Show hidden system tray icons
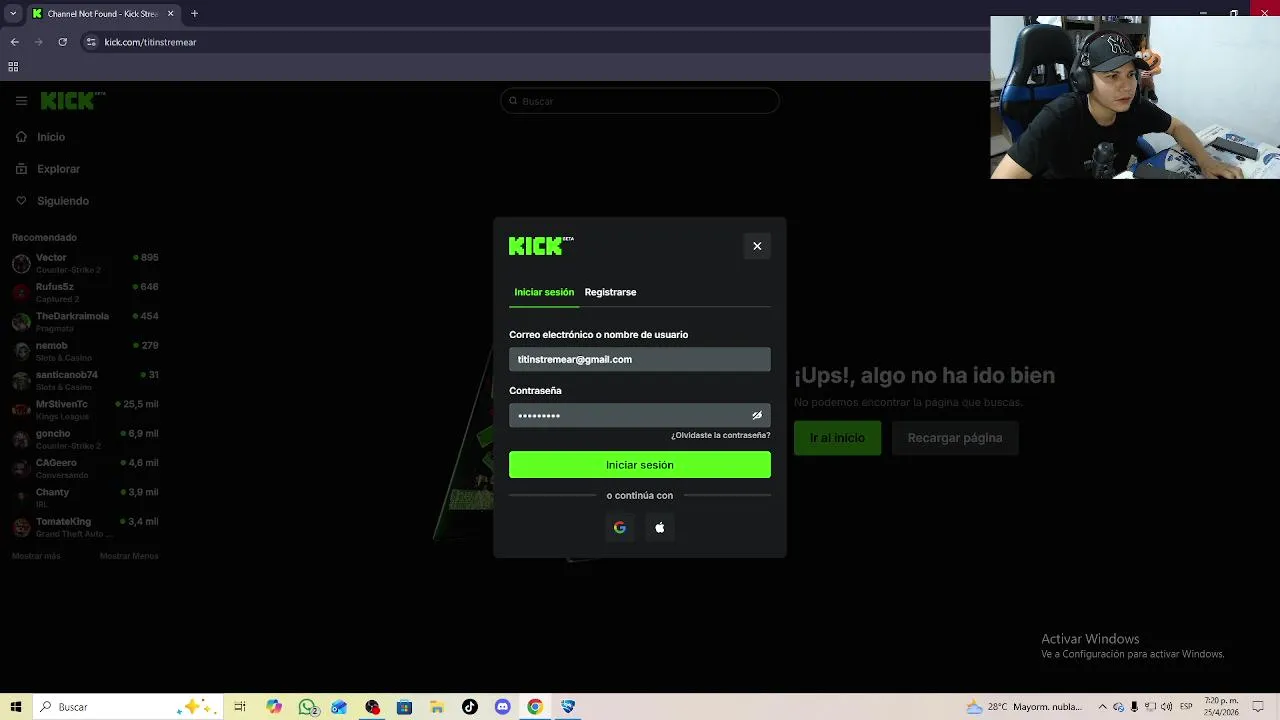The width and height of the screenshot is (1280, 720). pos(1102,707)
